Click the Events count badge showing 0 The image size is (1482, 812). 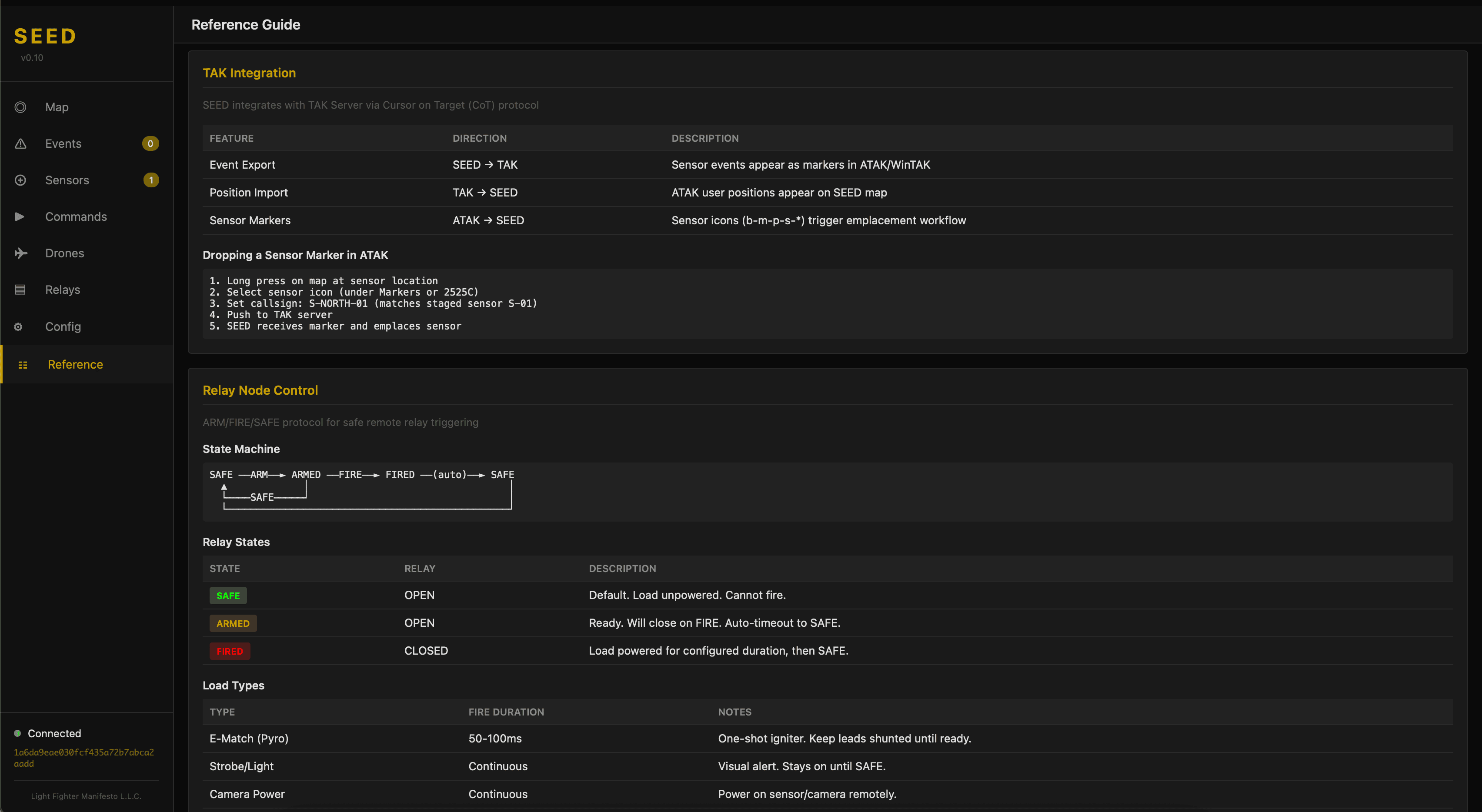[150, 143]
